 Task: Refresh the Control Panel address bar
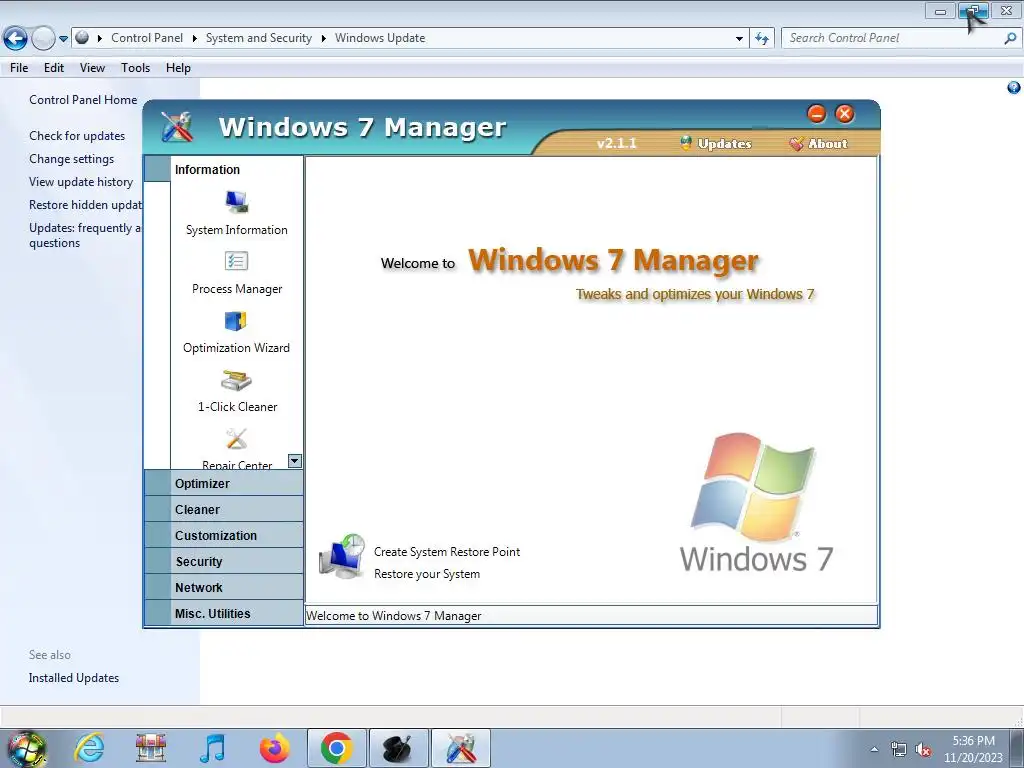[x=762, y=39]
